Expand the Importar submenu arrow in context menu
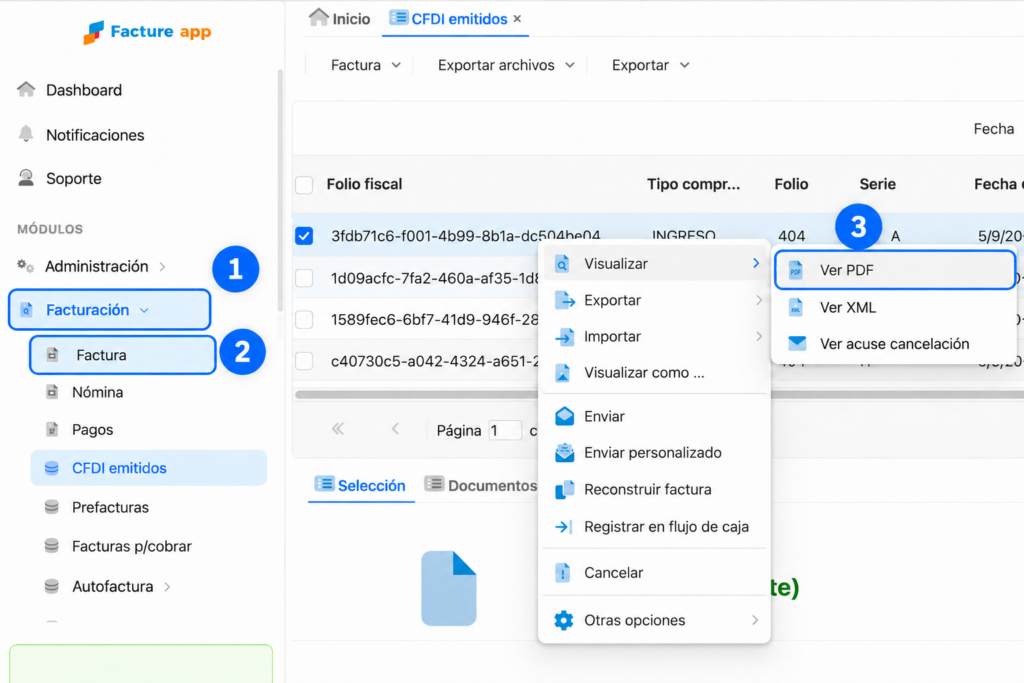Viewport: 1024px width, 683px height. 759,336
